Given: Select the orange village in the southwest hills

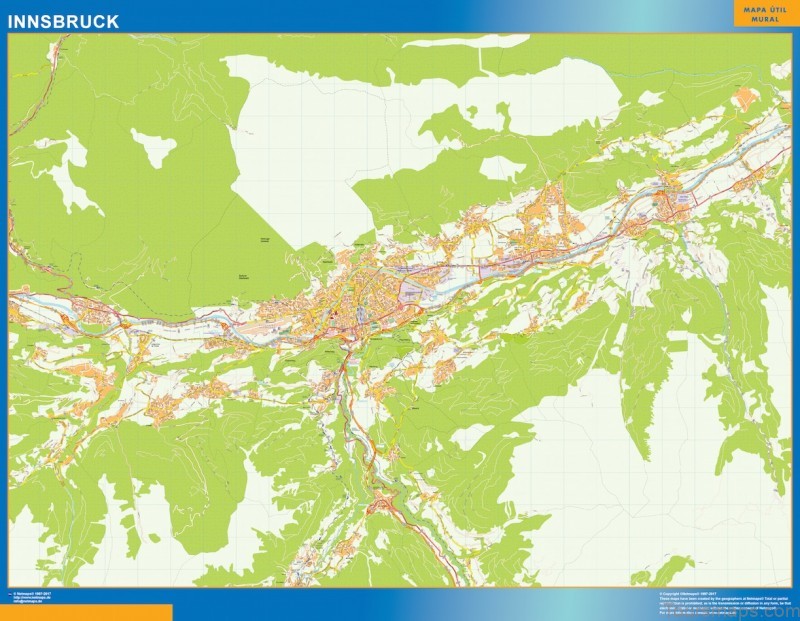Looking at the screenshot, I should pyautogui.click(x=160, y=410).
